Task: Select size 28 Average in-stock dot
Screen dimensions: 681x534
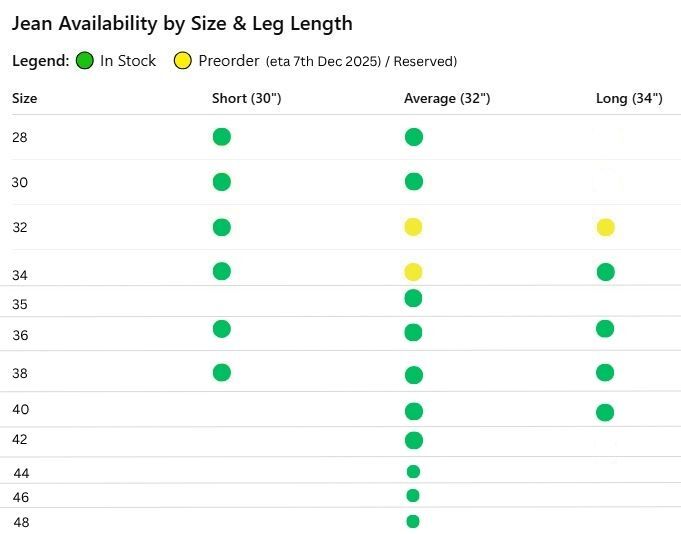Action: (x=414, y=137)
